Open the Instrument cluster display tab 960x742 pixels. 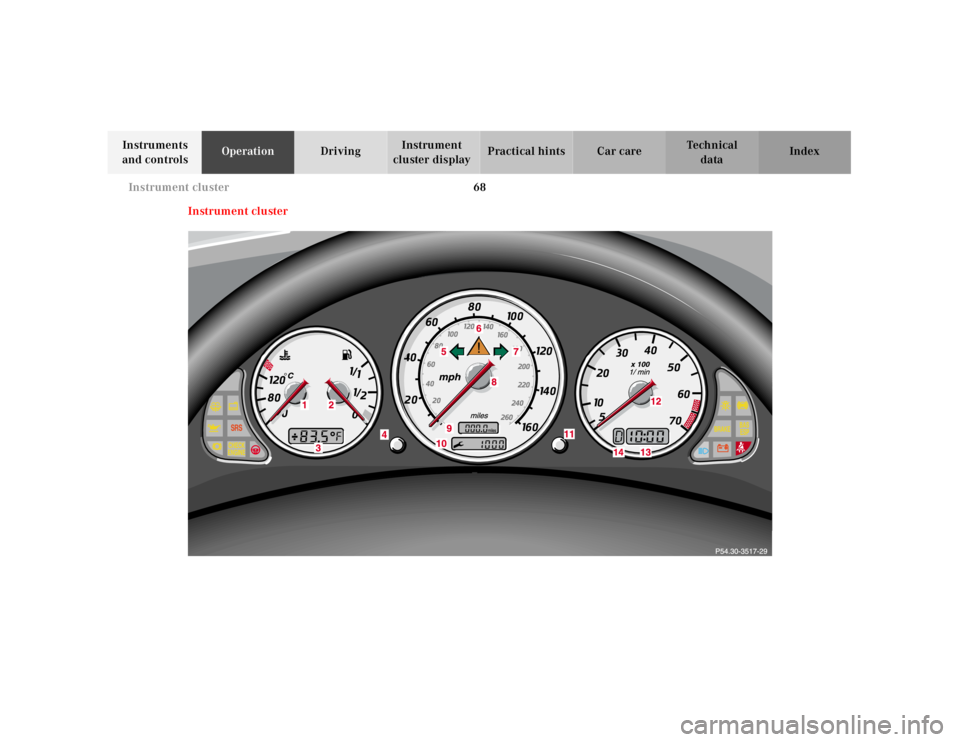(432, 152)
